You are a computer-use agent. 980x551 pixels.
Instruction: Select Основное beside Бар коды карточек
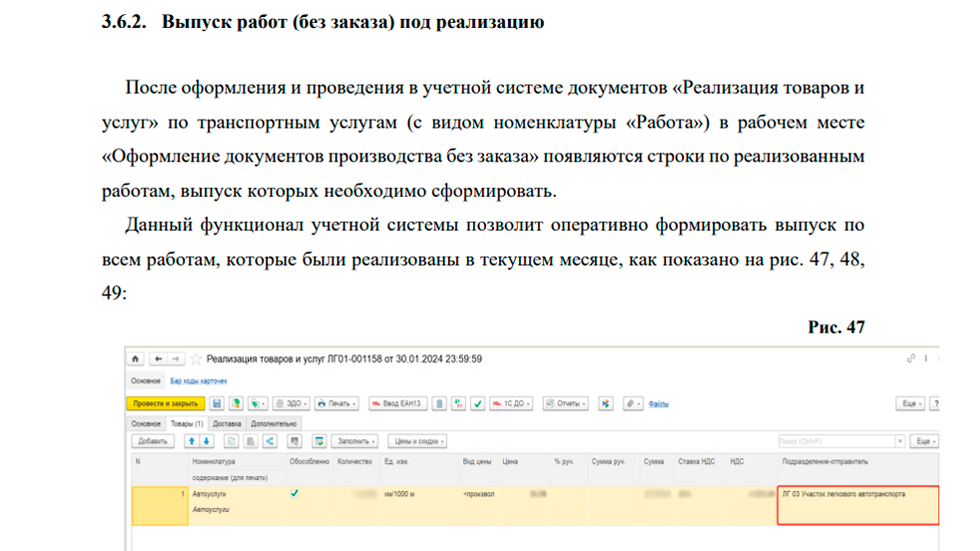point(146,381)
